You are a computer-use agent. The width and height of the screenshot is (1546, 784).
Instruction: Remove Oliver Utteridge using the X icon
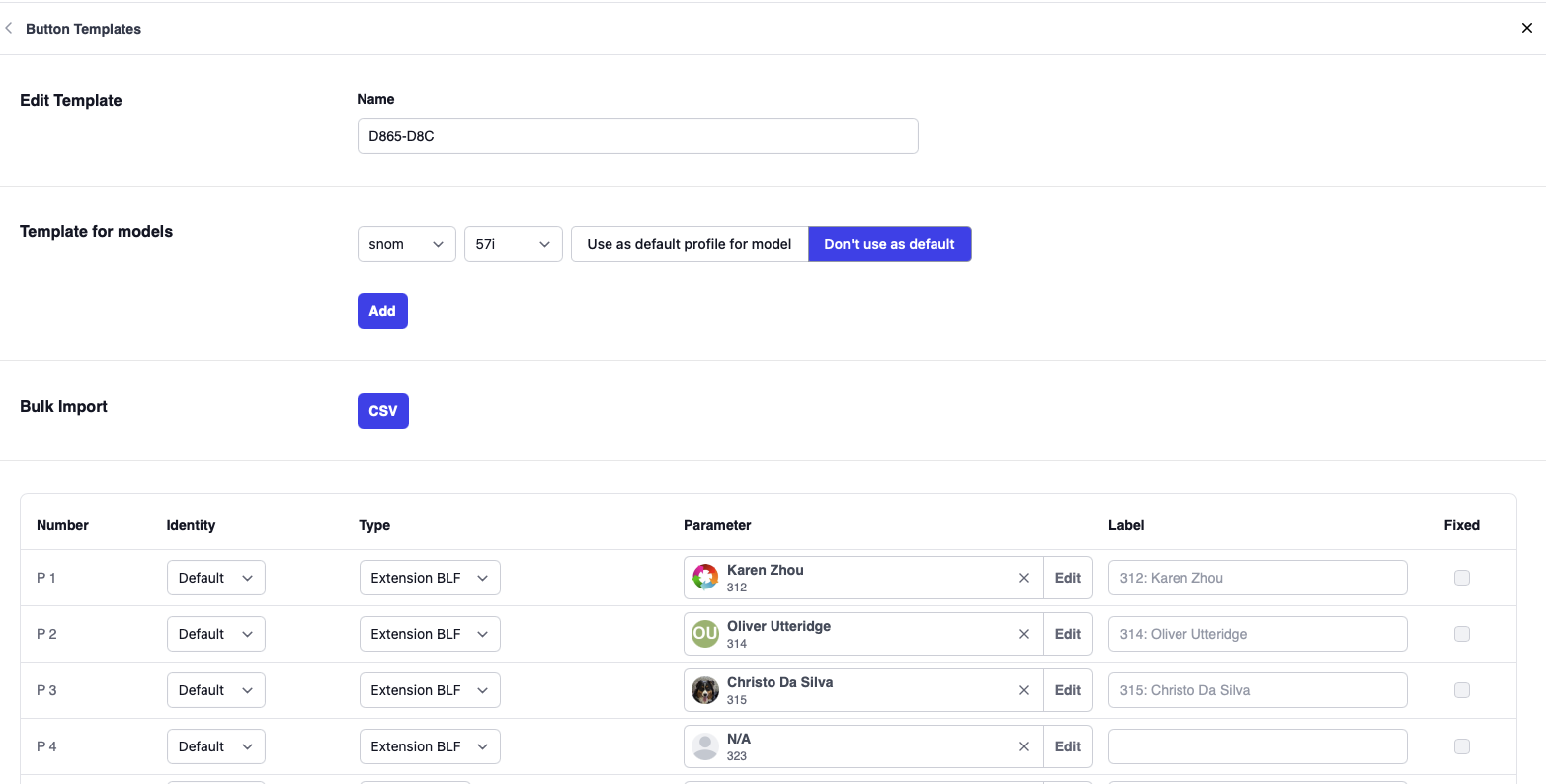pyautogui.click(x=1023, y=635)
